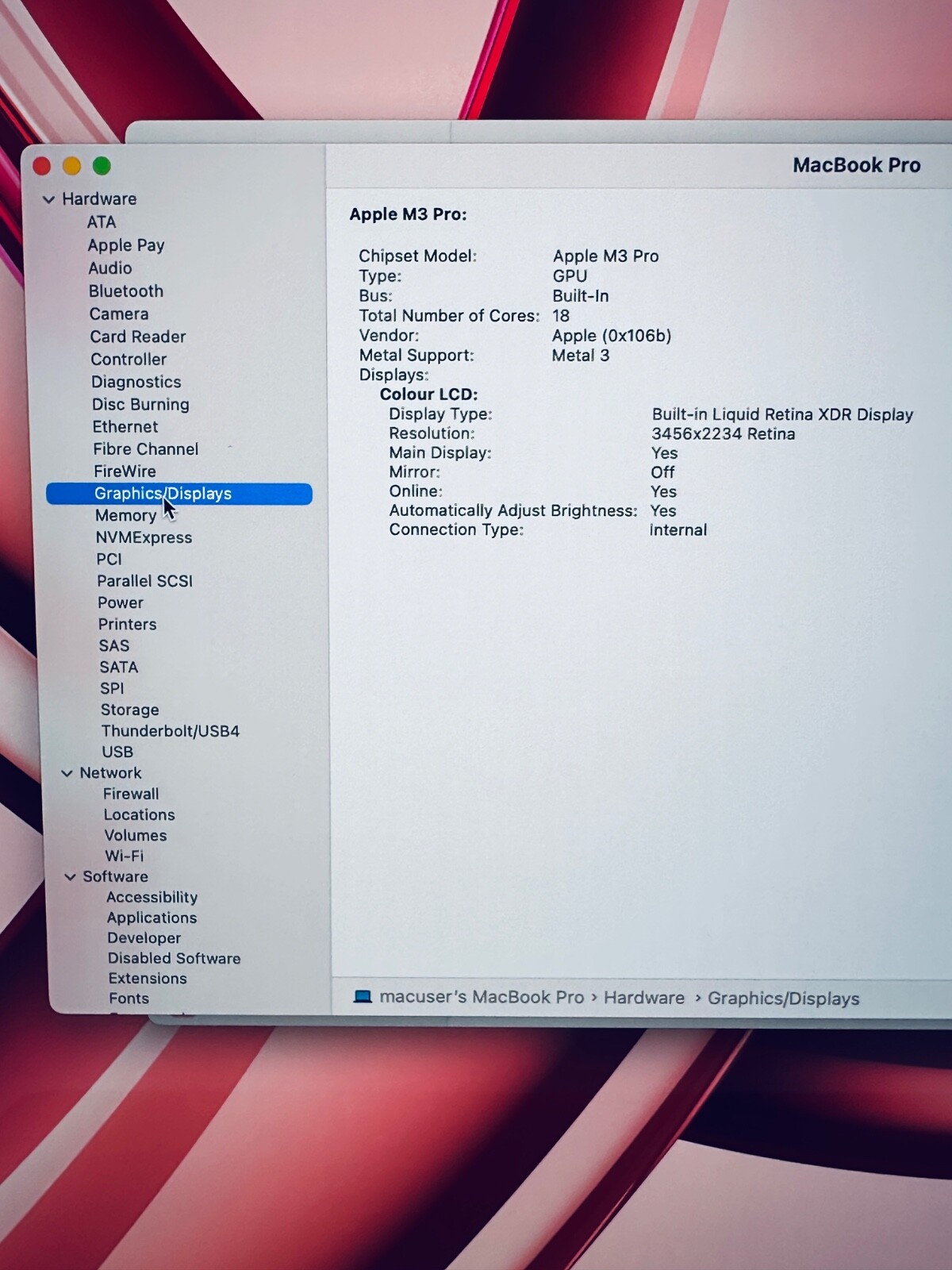Select Printers in the sidebar
The width and height of the screenshot is (952, 1270).
point(128,625)
